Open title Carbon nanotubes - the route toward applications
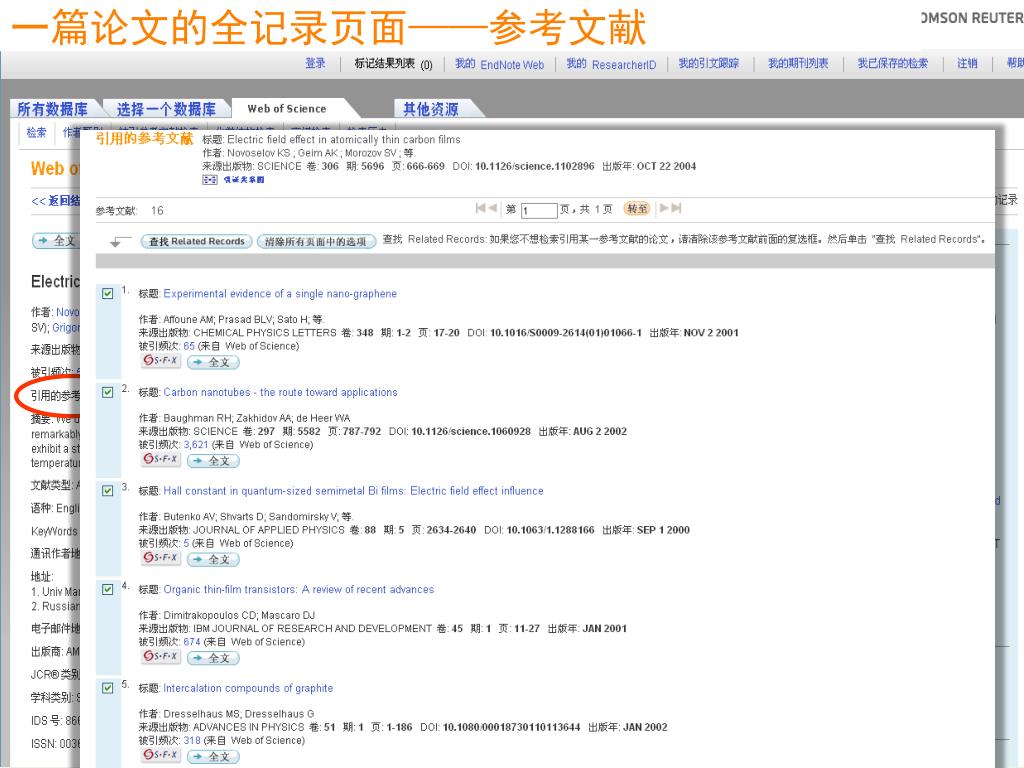1024x768 pixels. click(x=280, y=392)
